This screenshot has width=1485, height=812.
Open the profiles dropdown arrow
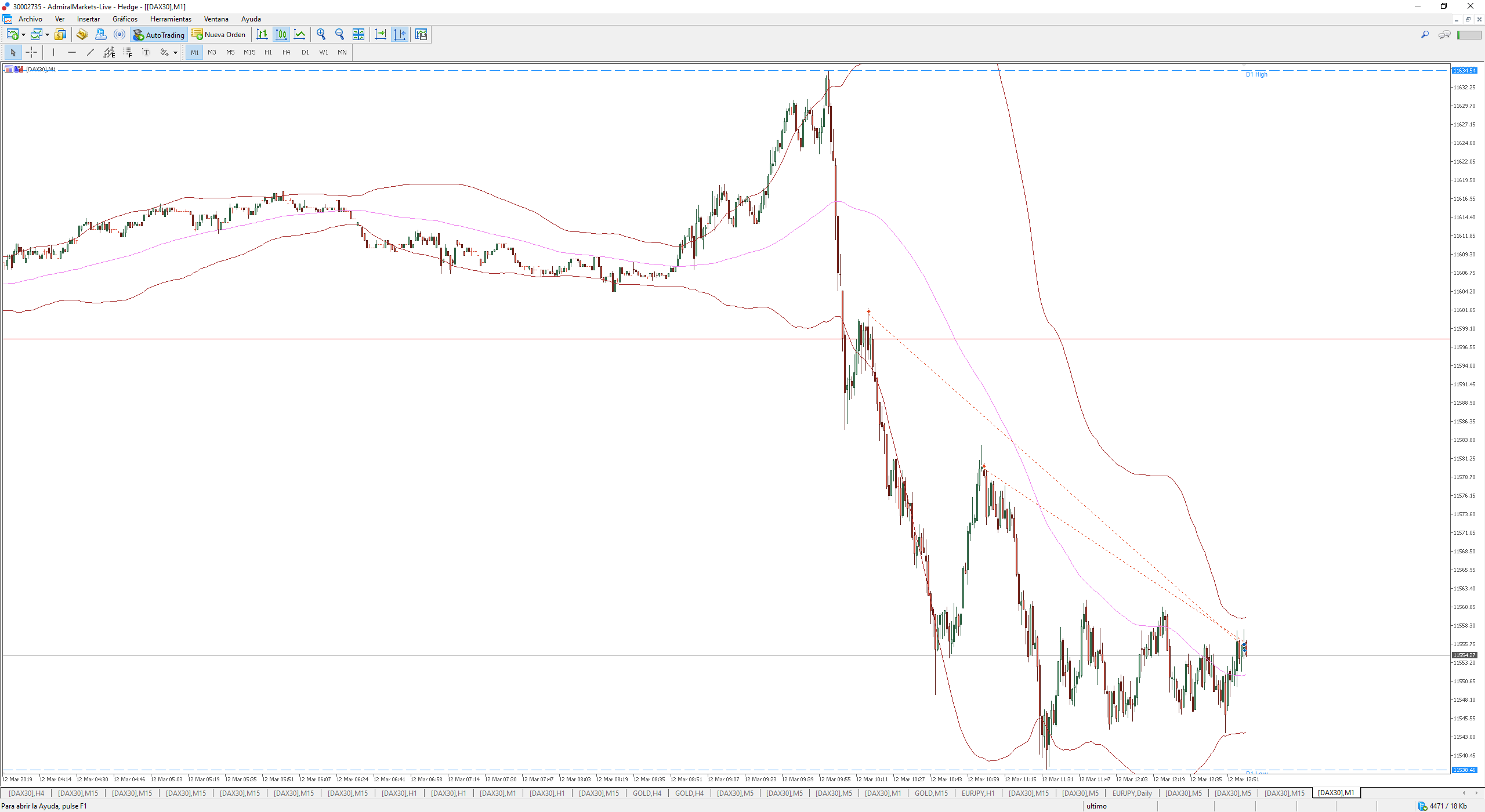[47, 35]
